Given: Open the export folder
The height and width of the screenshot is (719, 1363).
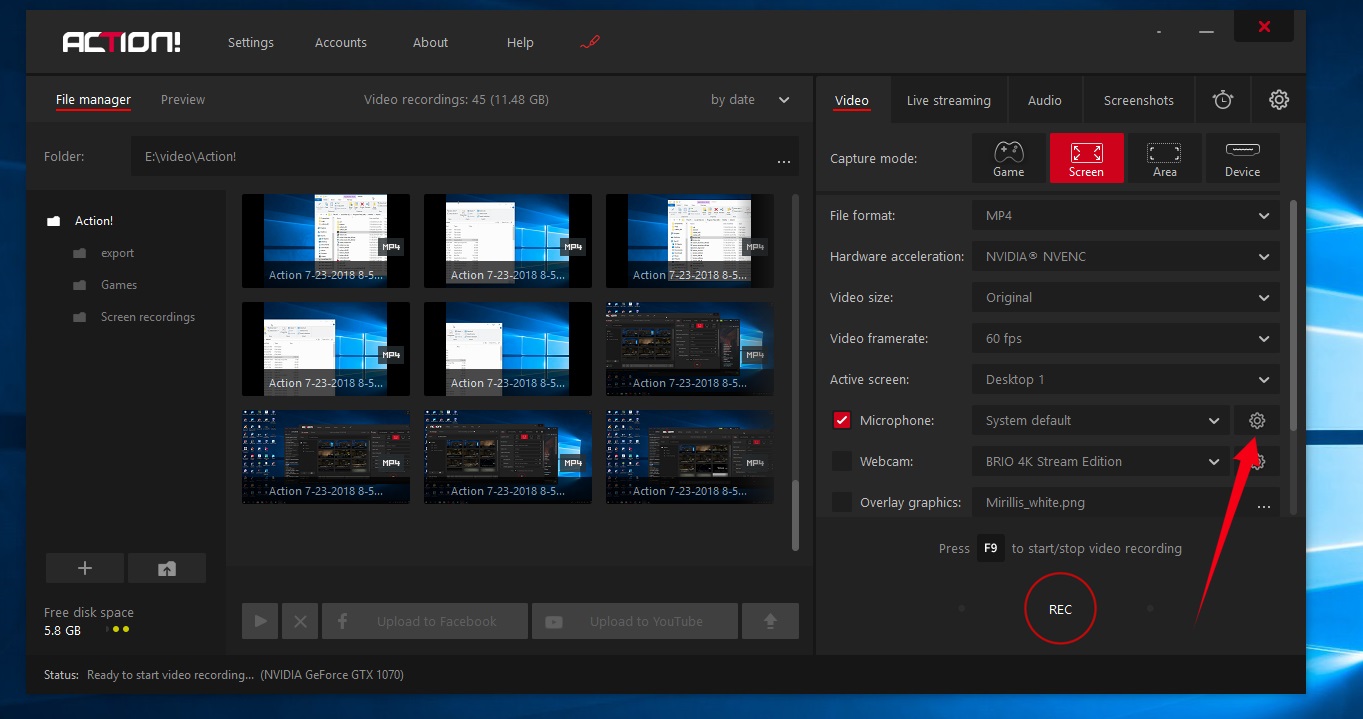Looking at the screenshot, I should [104, 253].
